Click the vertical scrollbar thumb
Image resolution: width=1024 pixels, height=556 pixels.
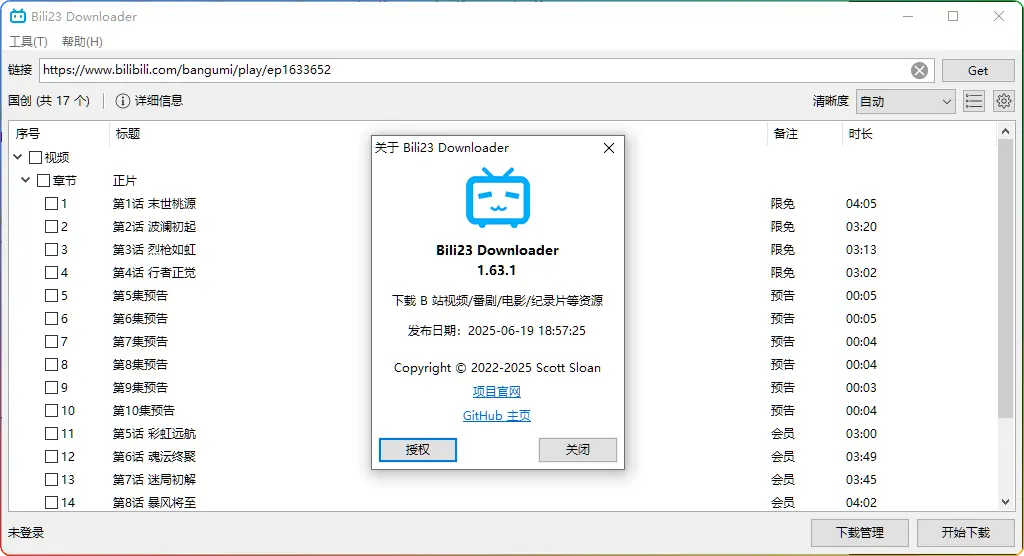click(x=1005, y=279)
